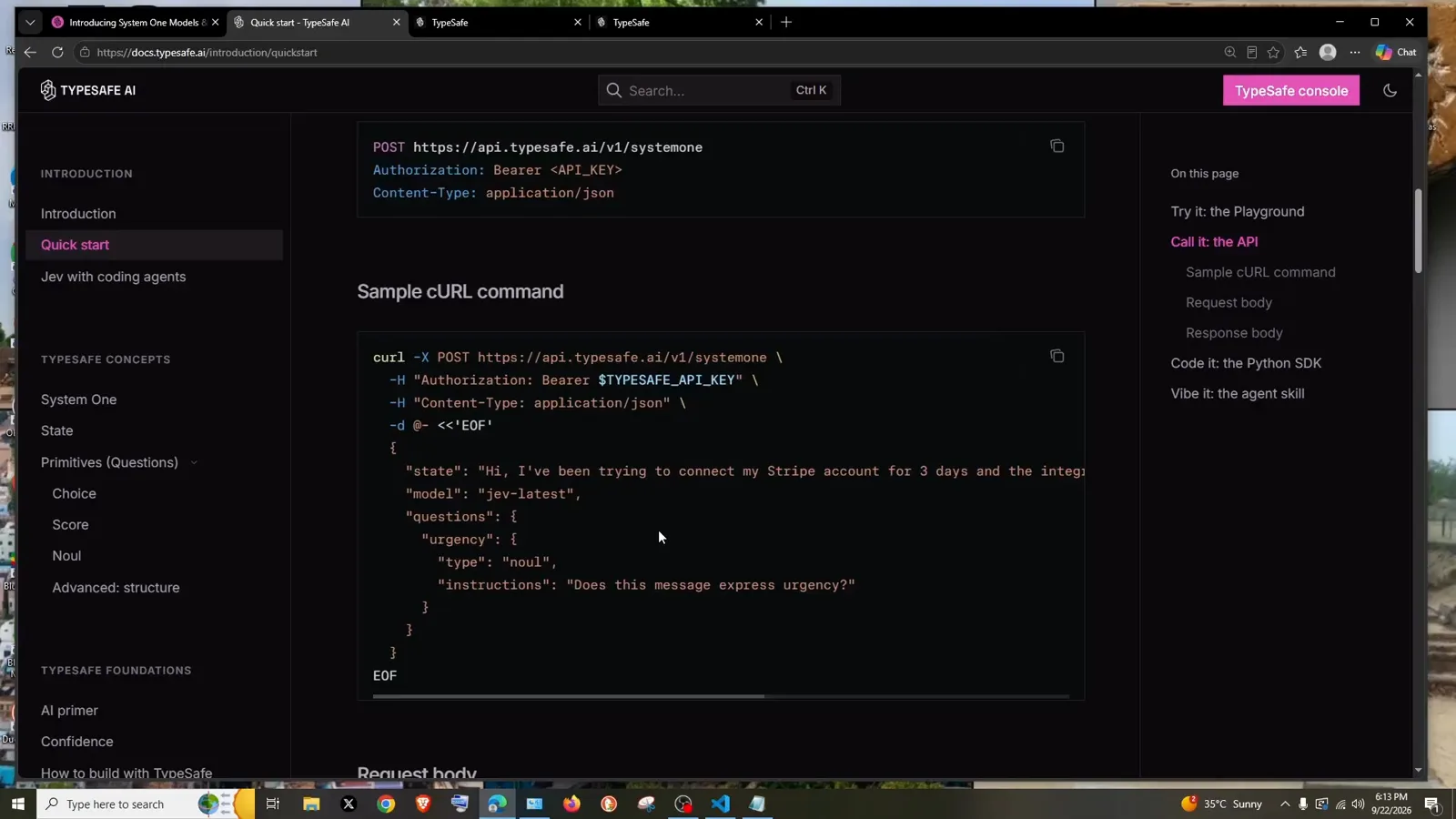Click the page vertical scrollbar thumb
Image resolution: width=1456 pixels, height=819 pixels.
[x=1418, y=230]
